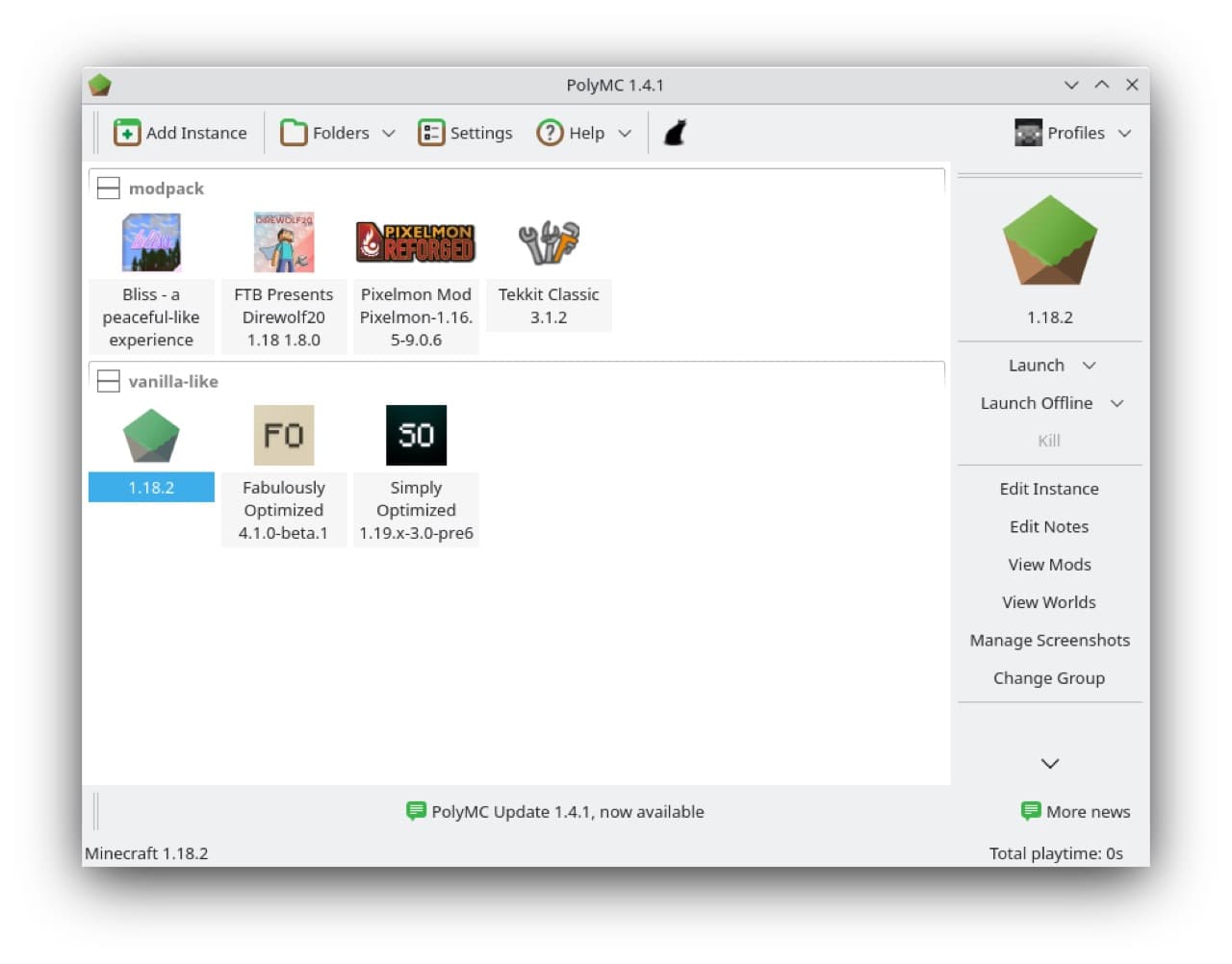Select the Fabulously Optimized FO icon
The image size is (1232, 964).
(x=284, y=436)
